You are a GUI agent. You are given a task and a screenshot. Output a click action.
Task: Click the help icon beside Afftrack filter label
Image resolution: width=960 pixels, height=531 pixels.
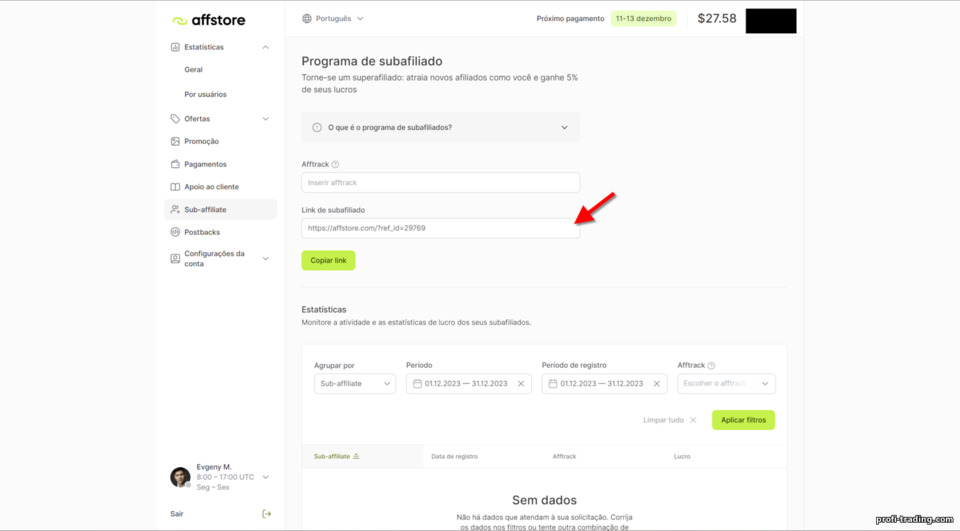[711, 366]
